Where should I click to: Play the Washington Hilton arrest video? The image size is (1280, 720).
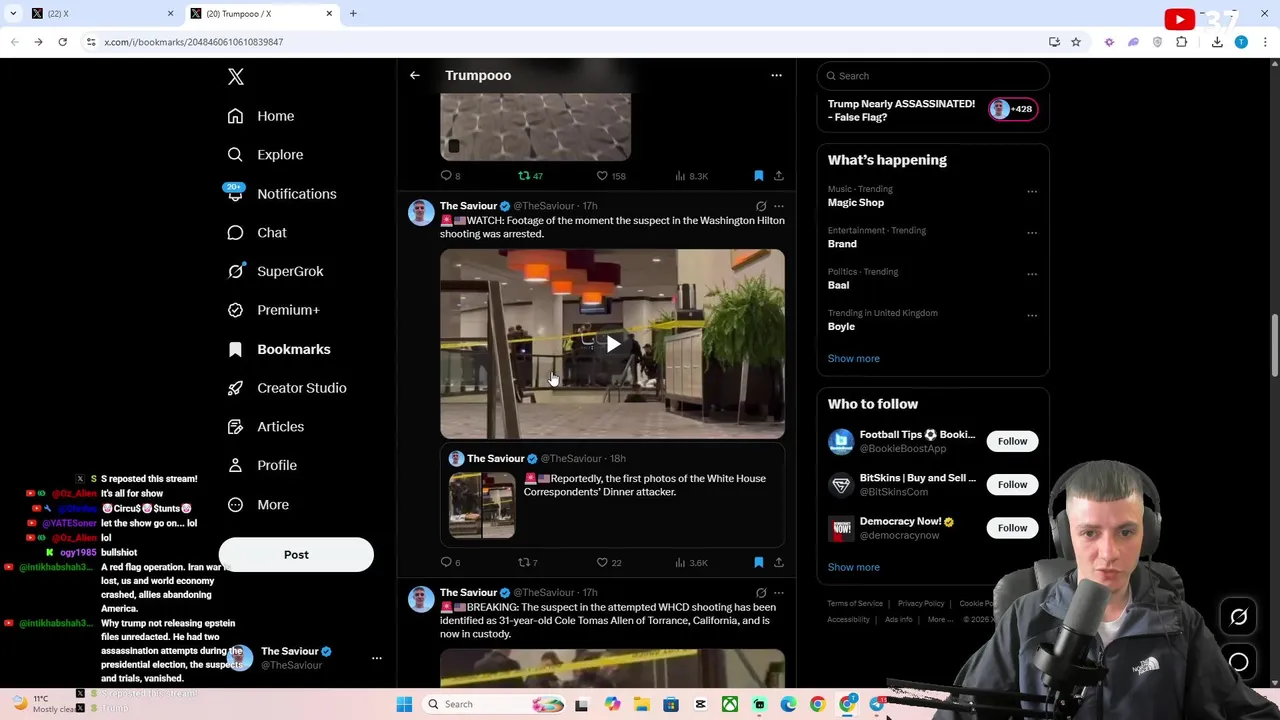click(612, 344)
